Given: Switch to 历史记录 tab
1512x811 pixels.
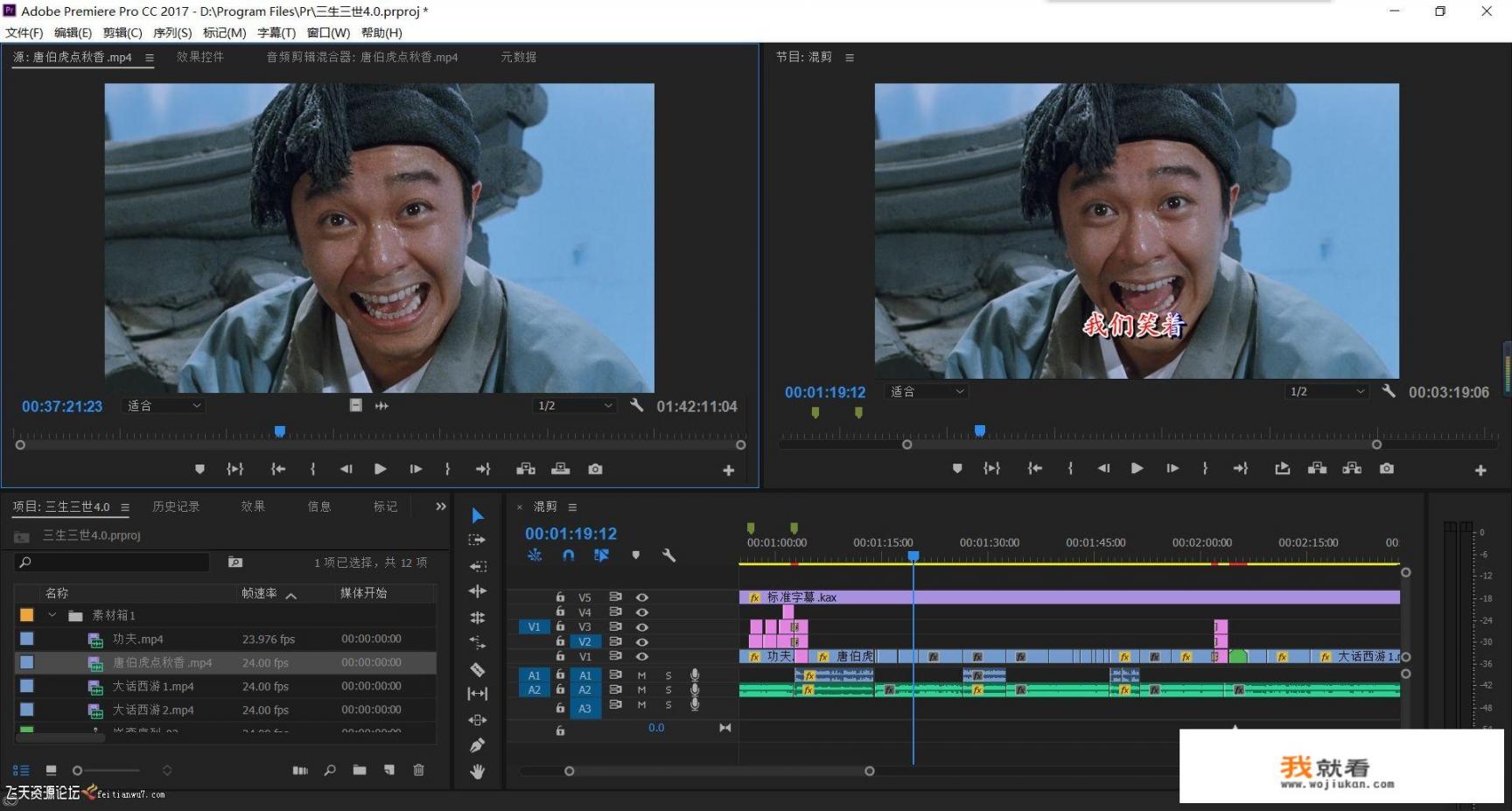Looking at the screenshot, I should pos(176,507).
